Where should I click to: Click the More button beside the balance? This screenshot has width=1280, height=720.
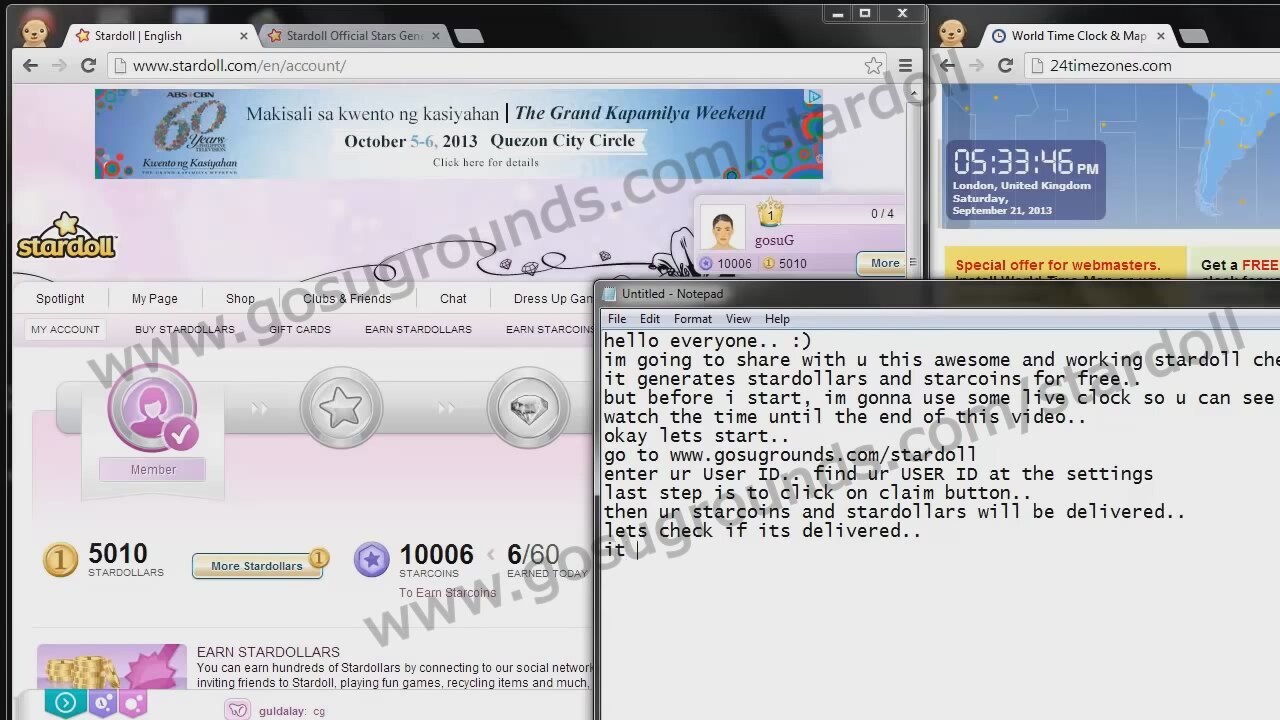tap(883, 264)
